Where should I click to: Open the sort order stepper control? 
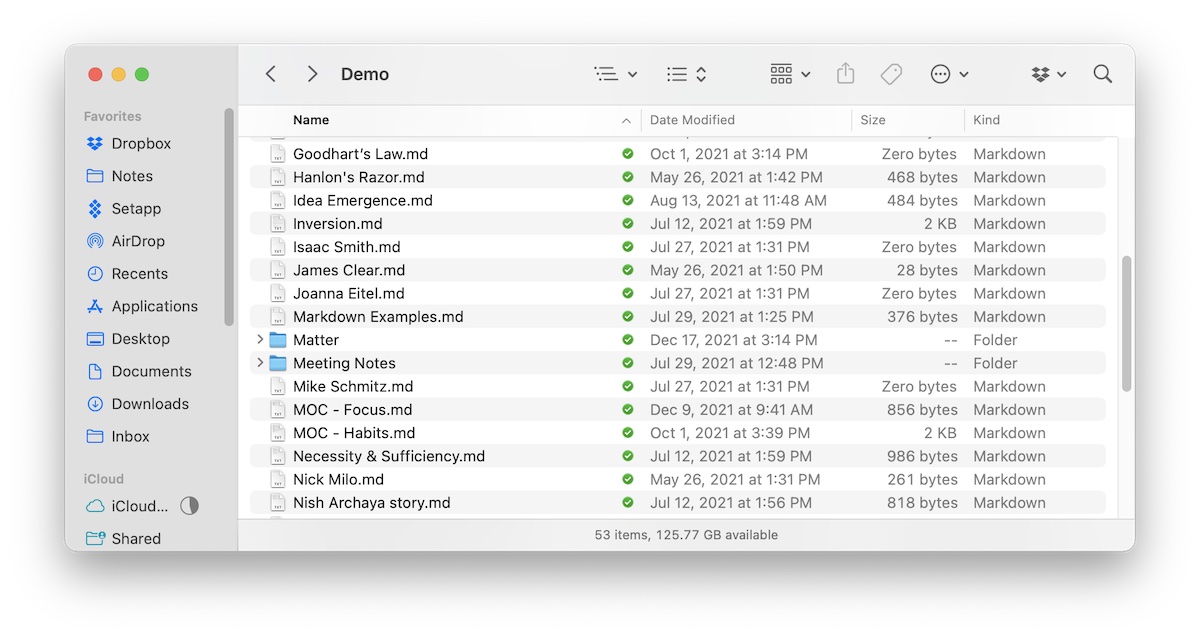click(687, 74)
